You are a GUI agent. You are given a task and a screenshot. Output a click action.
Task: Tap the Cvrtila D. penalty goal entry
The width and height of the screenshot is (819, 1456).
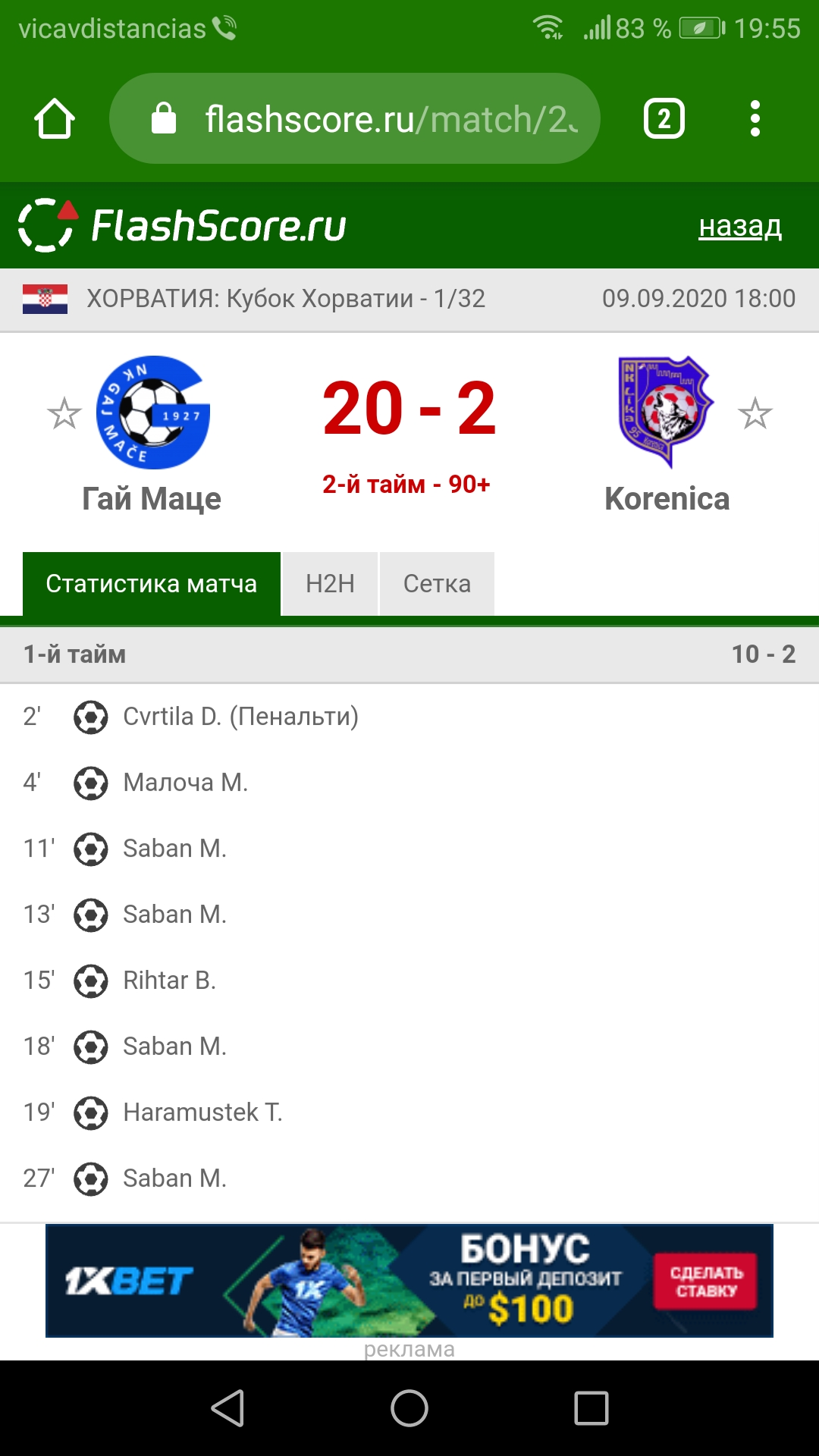point(240,717)
